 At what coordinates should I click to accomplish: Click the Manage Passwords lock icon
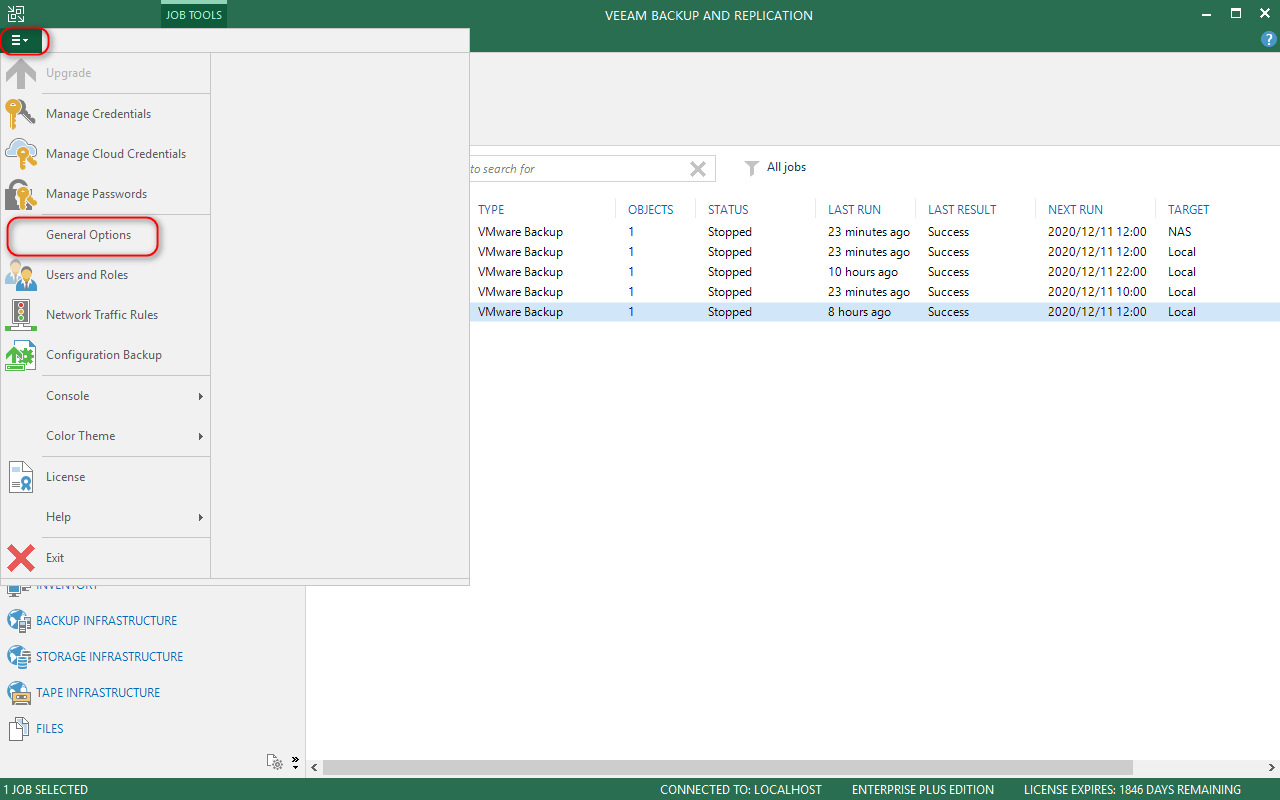[x=21, y=194]
